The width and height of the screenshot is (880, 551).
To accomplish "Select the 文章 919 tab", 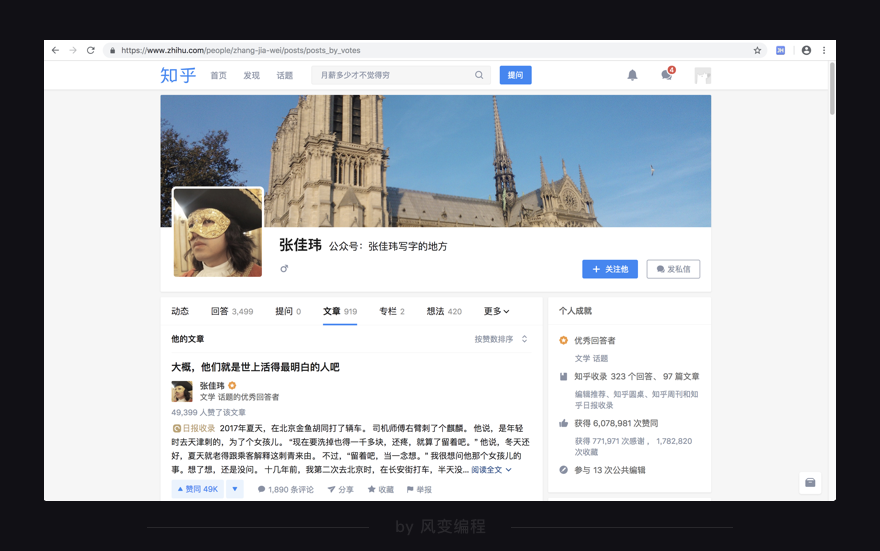I will coord(340,311).
